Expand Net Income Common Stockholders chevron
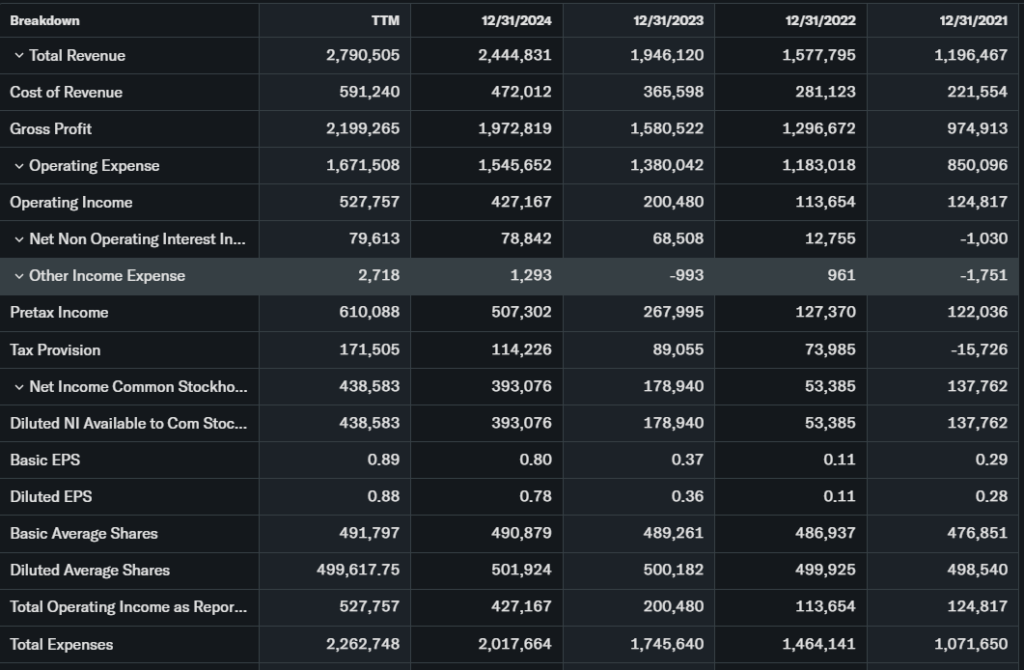1024x670 pixels. pyautogui.click(x=19, y=387)
